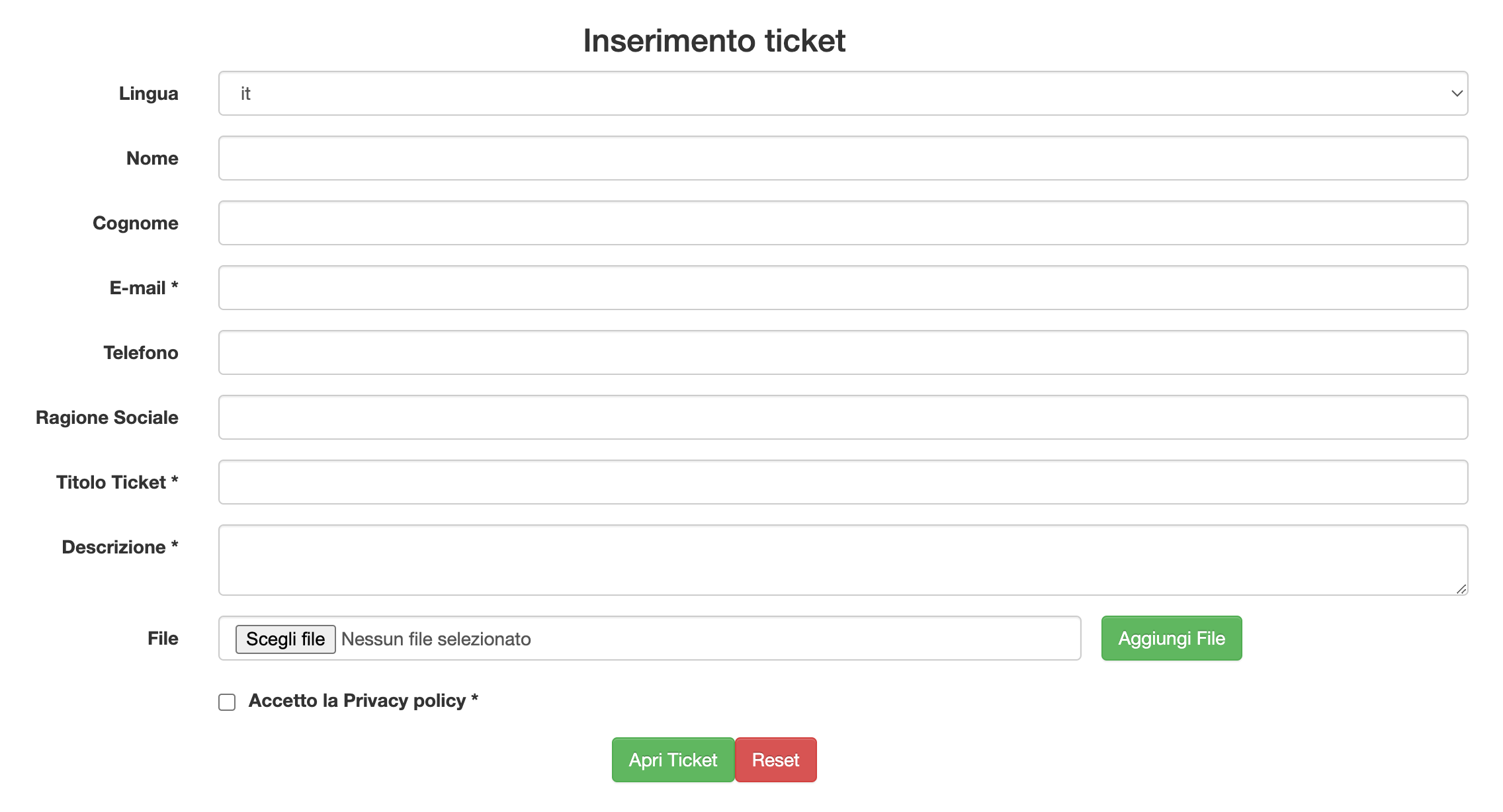Click the 'E-mail *' label
Image resolution: width=1503 pixels, height=812 pixels.
(144, 288)
